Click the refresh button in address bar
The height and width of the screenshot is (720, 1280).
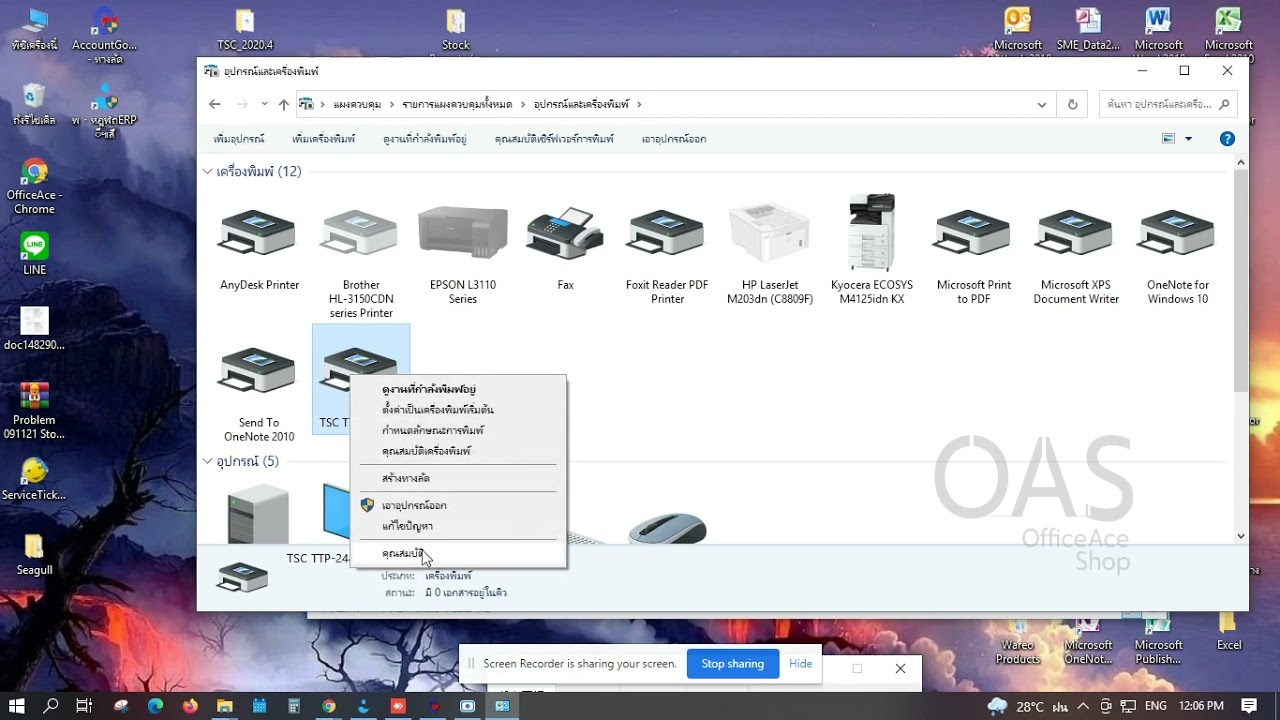pyautogui.click(x=1073, y=104)
